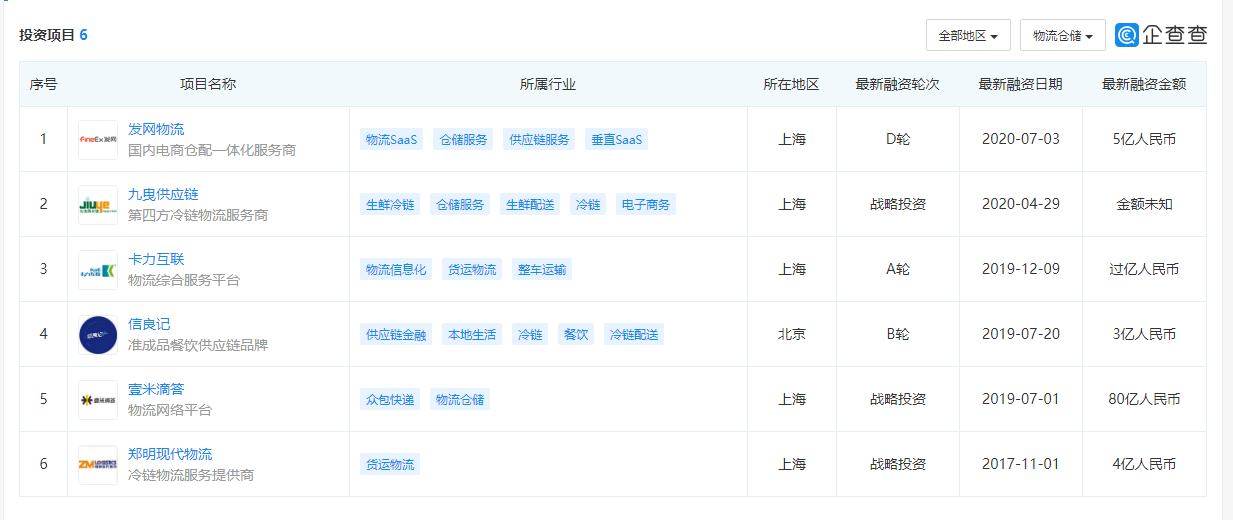
Task: Click the 项目名称 column header
Action: 208,85
